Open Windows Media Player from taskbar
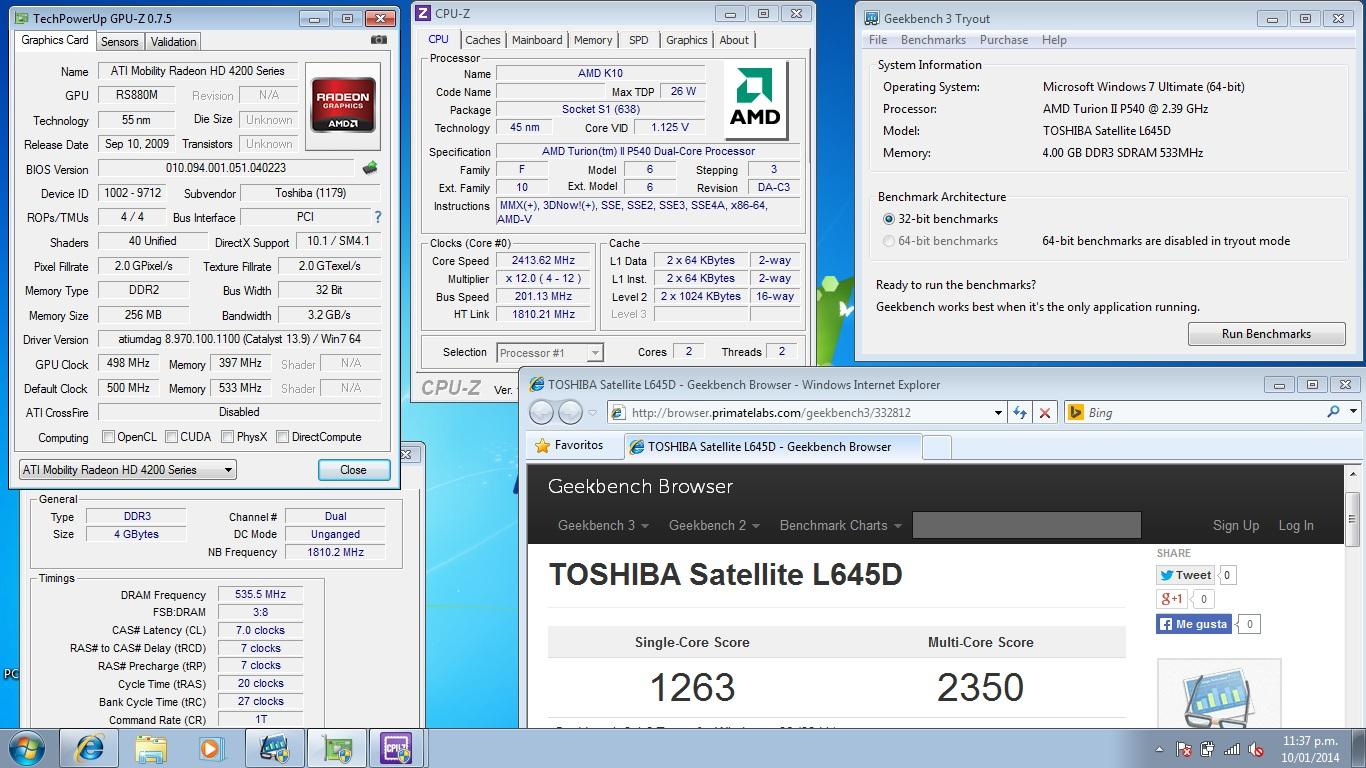 click(x=210, y=748)
